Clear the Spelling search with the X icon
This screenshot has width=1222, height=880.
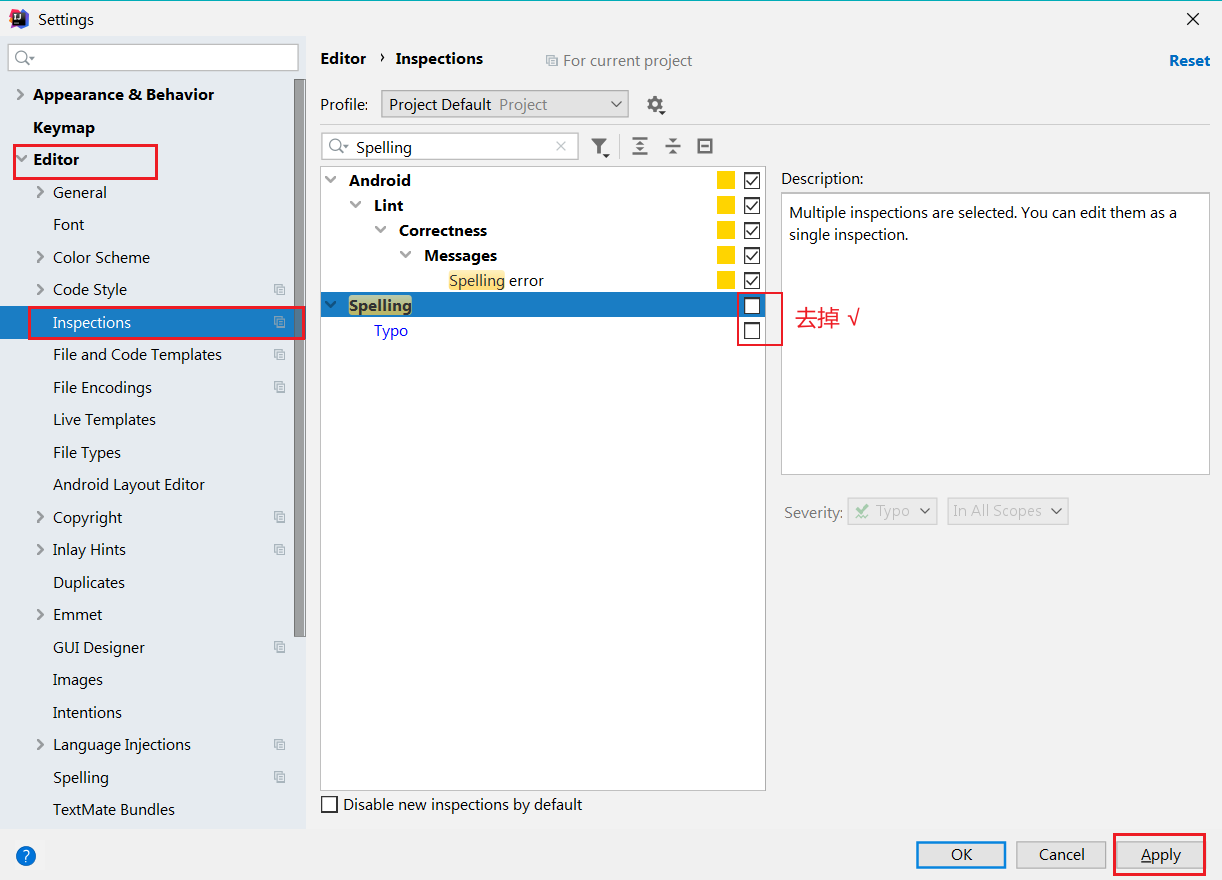pos(560,146)
